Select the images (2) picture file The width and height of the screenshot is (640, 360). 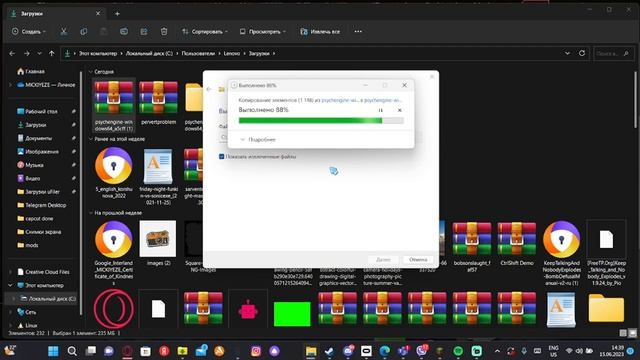pyautogui.click(x=158, y=244)
